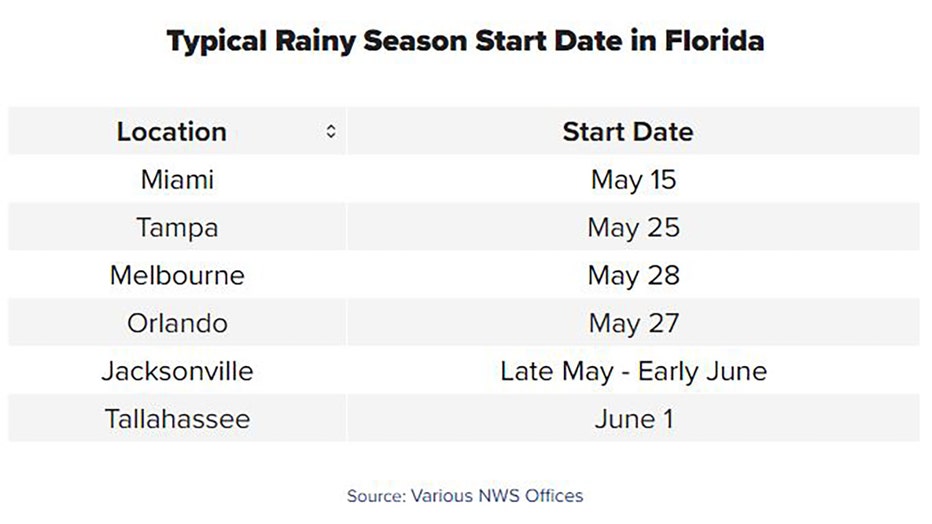This screenshot has height=524, width=932.
Task: Click the May 15 start date
Action: coord(634,179)
